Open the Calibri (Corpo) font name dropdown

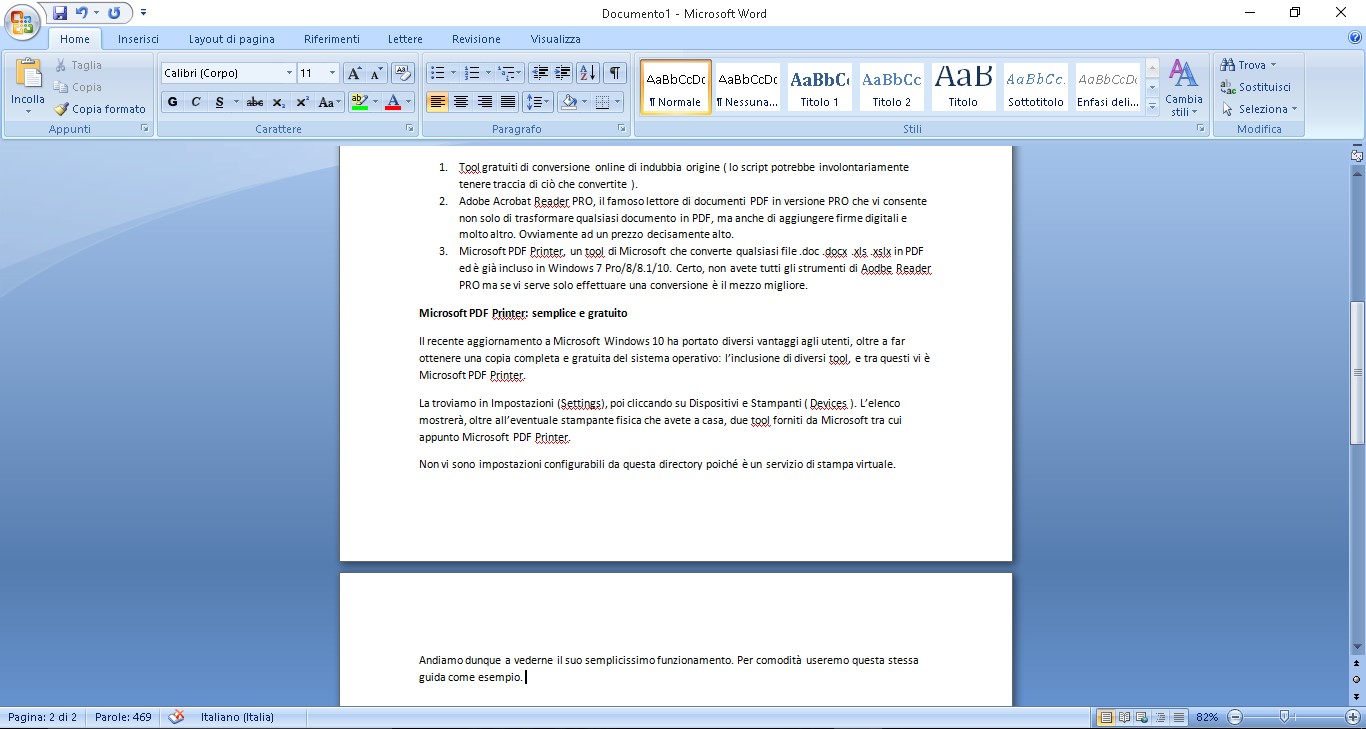[289, 73]
